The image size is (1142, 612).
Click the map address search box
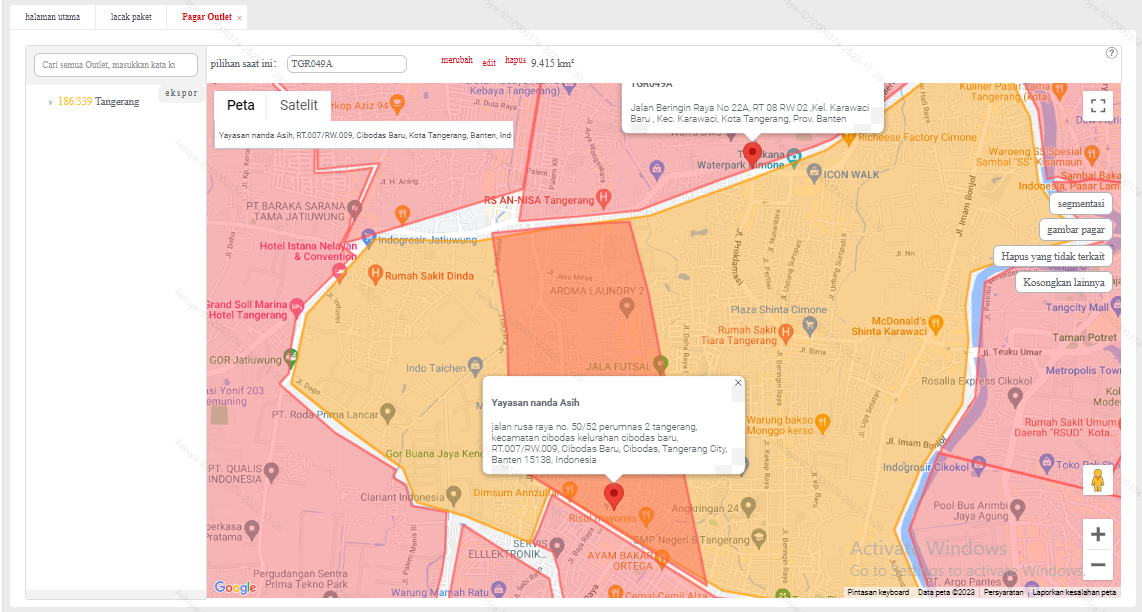(x=364, y=135)
